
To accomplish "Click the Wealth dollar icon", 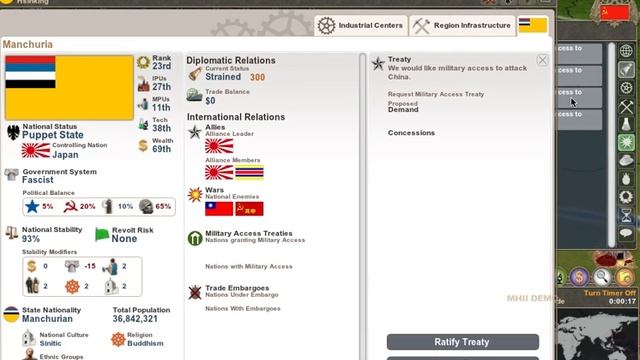I will click(x=143, y=145).
